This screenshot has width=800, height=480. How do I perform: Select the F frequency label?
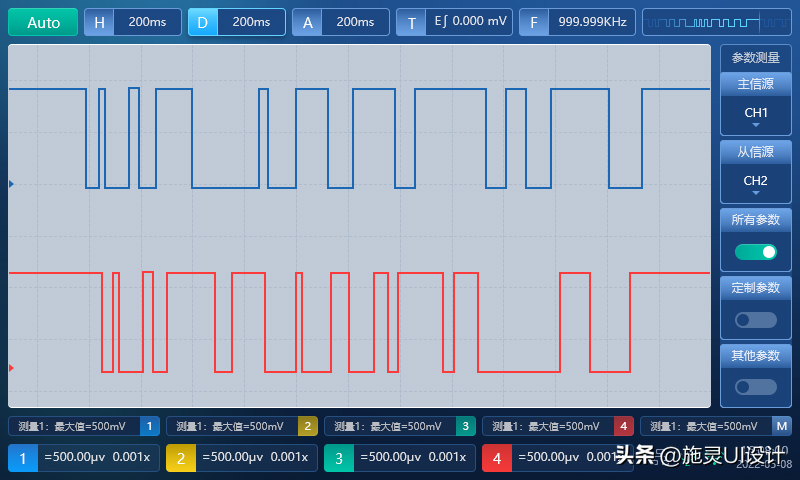click(534, 22)
